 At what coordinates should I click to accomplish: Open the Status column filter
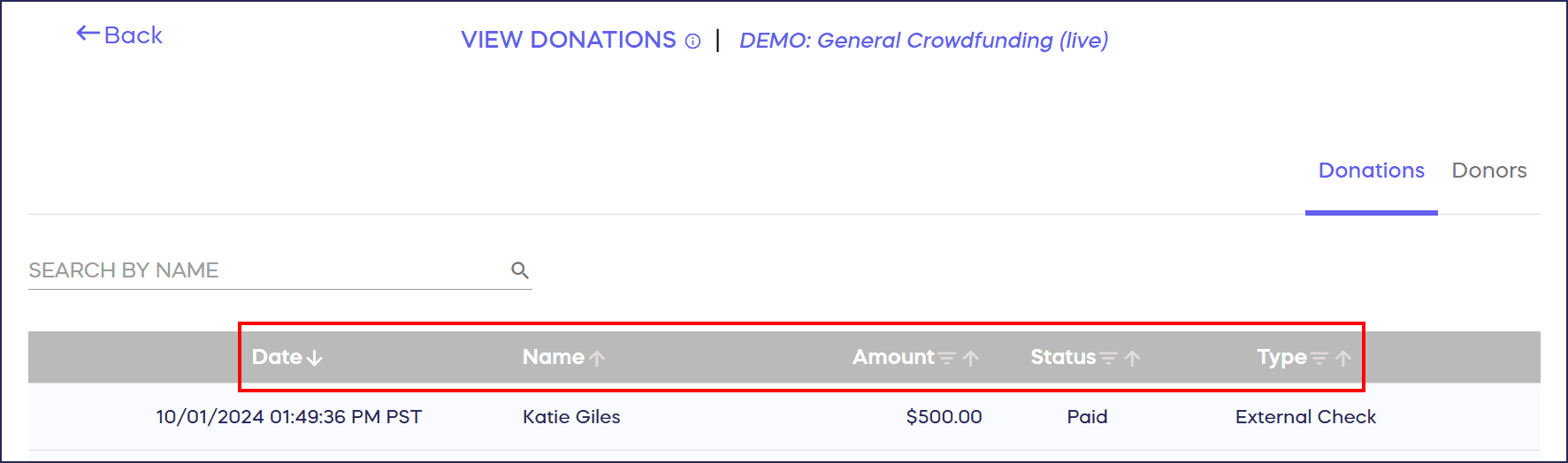click(x=1109, y=358)
